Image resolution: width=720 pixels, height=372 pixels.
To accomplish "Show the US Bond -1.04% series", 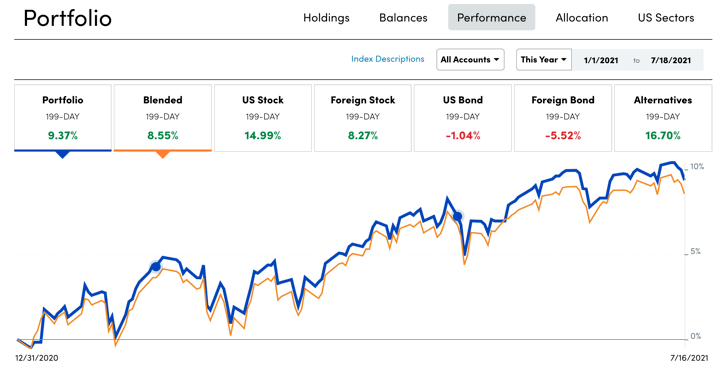I will (x=463, y=118).
